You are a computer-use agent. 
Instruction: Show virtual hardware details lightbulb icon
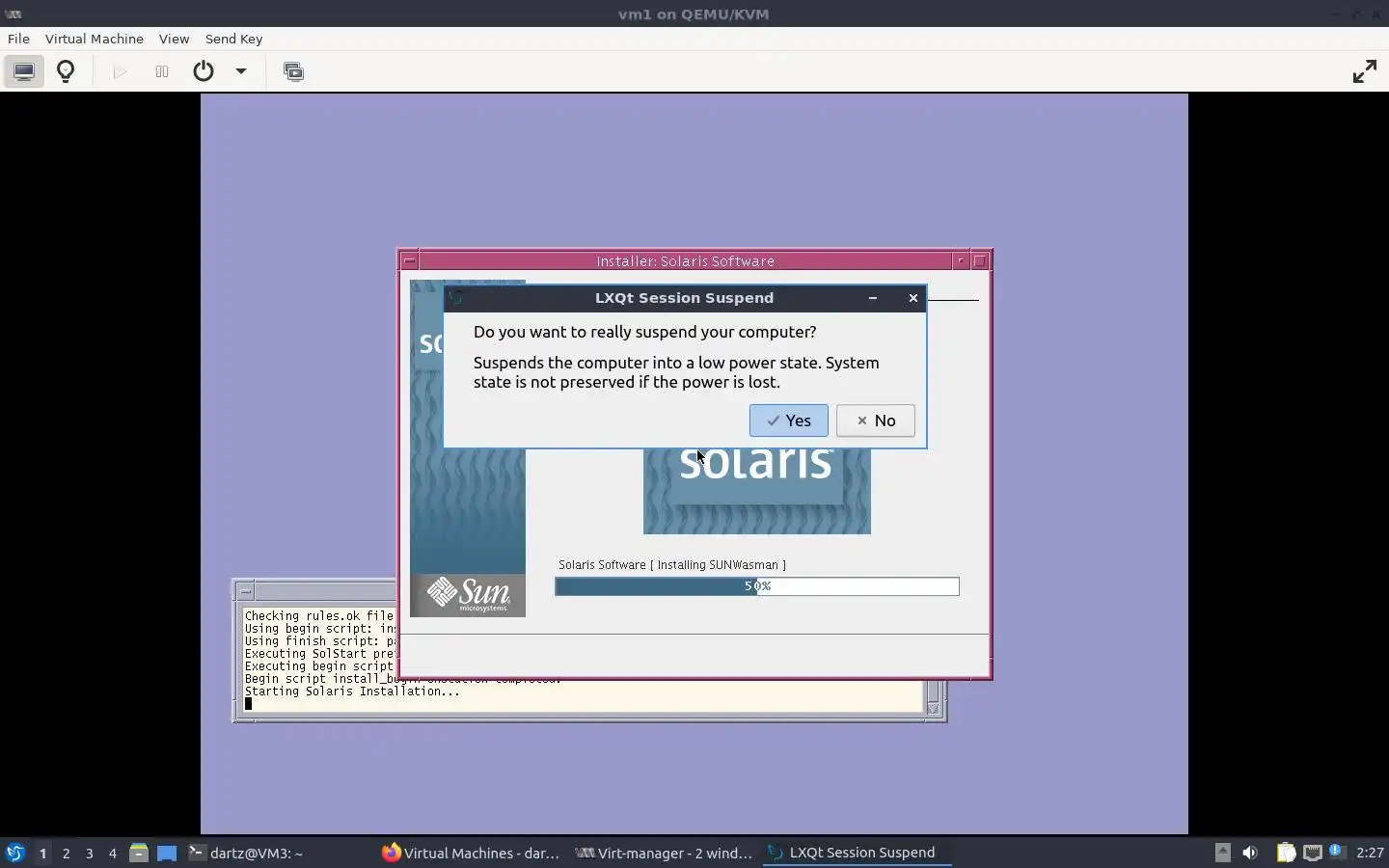click(66, 71)
